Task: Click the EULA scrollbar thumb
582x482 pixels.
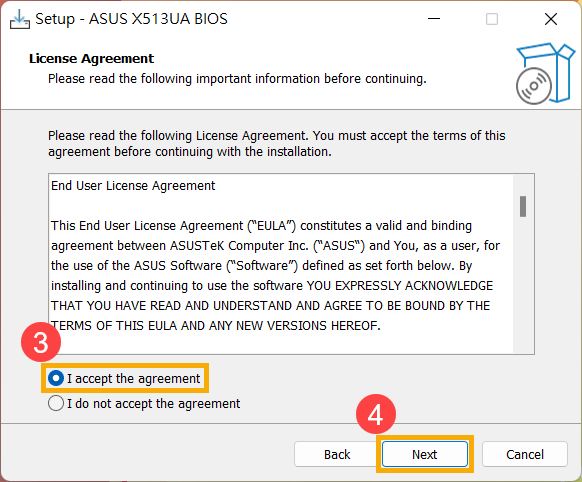Action: point(523,206)
